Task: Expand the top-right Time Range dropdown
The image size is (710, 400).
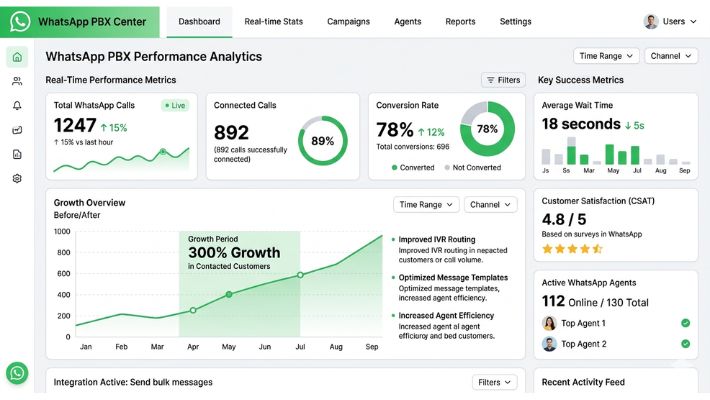Action: pos(605,57)
